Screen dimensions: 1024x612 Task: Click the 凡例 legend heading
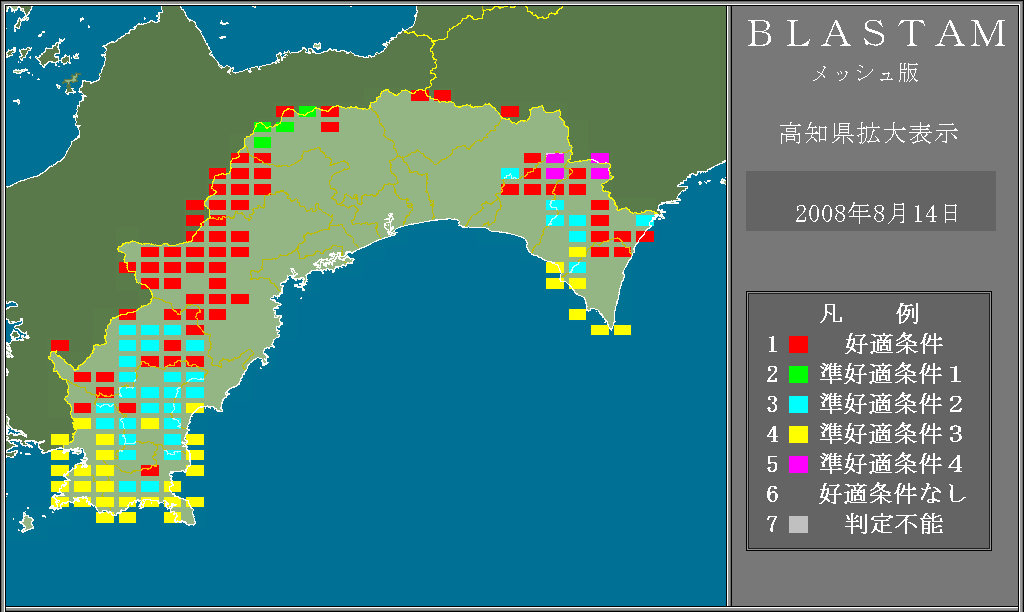coord(869,314)
